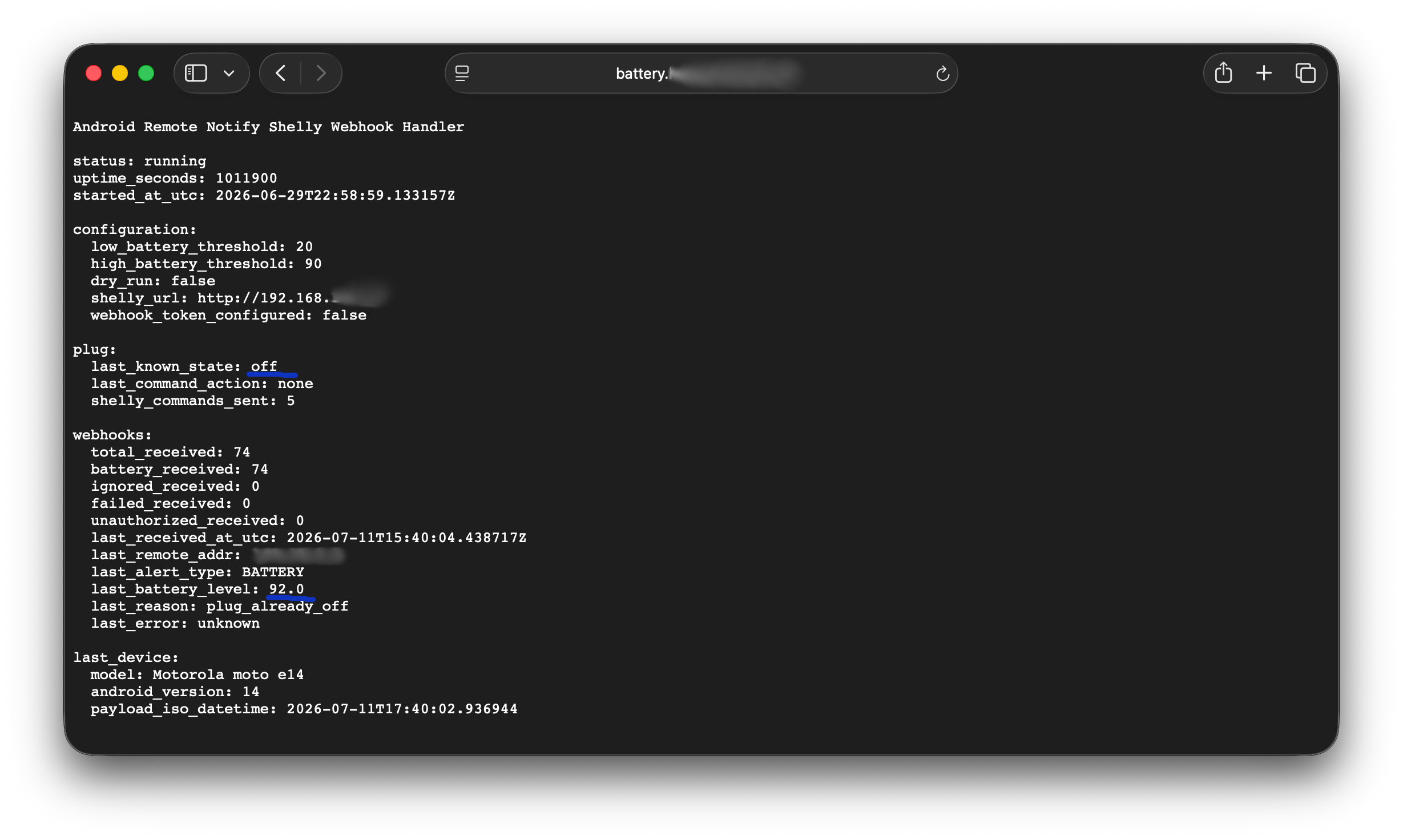Click "battery_received: 74"
1403x840 pixels.
[x=179, y=469]
